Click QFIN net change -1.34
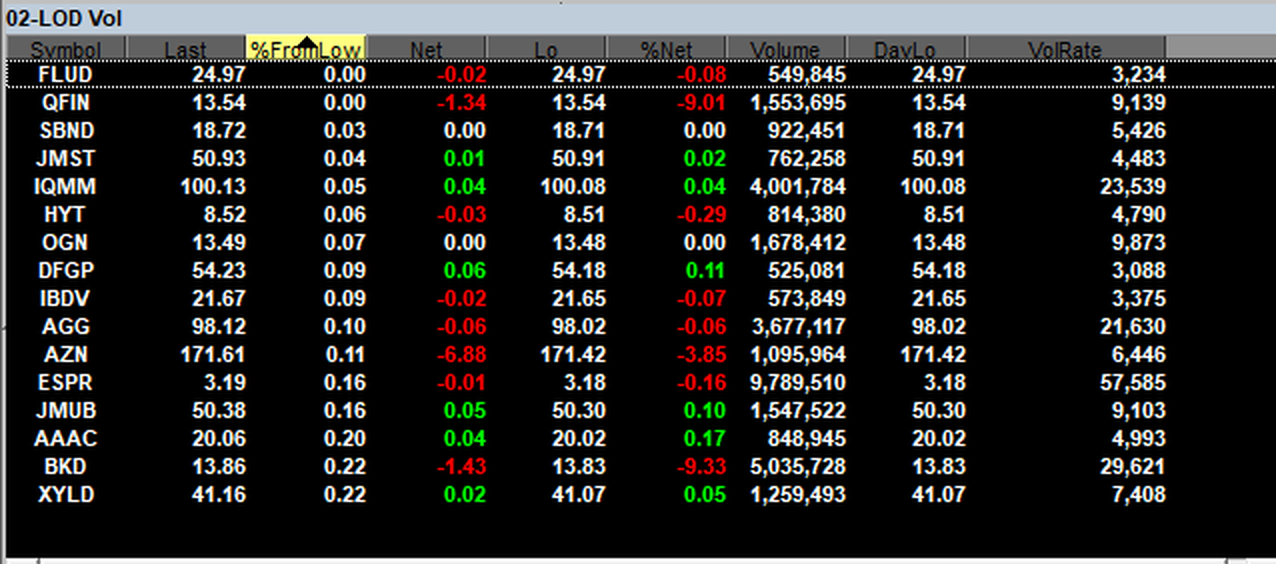 point(461,102)
